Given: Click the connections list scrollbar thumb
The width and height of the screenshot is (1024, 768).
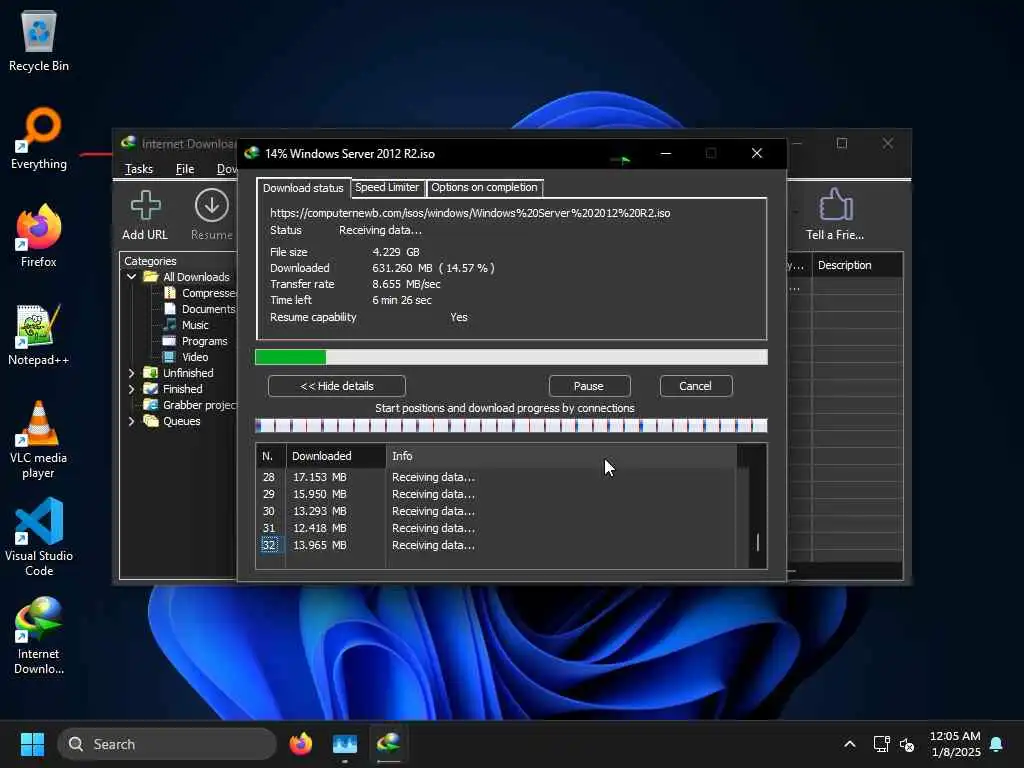Looking at the screenshot, I should click(758, 542).
